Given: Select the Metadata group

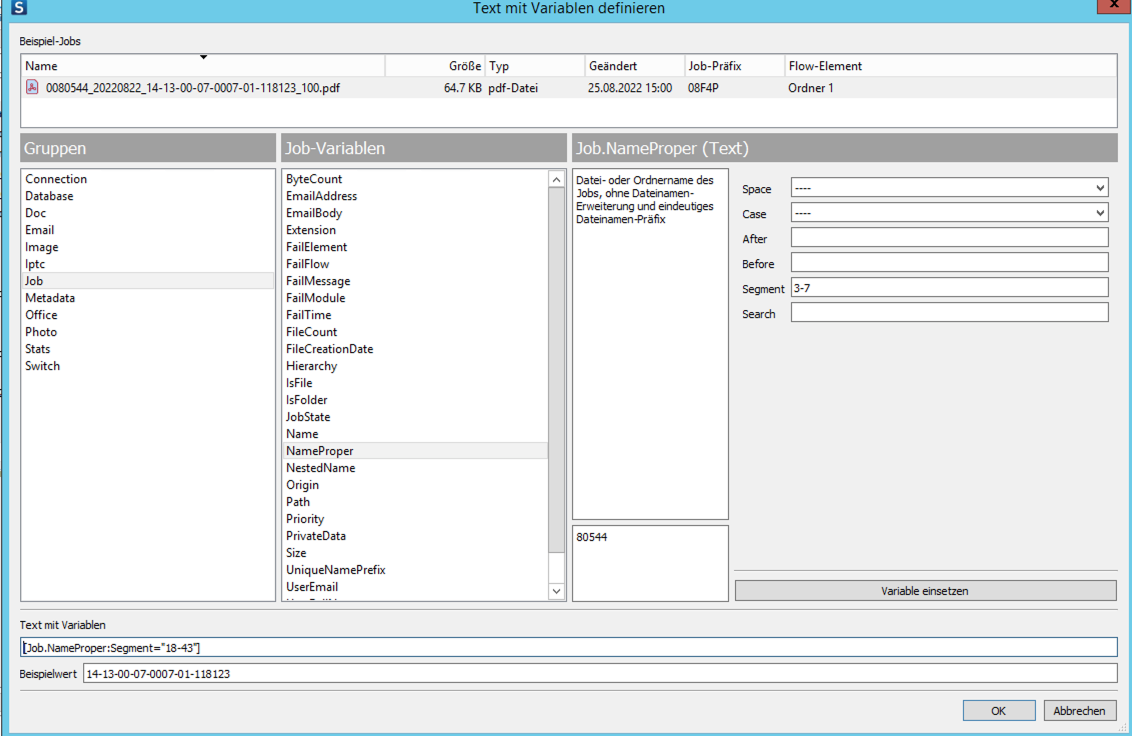Looking at the screenshot, I should (50, 298).
